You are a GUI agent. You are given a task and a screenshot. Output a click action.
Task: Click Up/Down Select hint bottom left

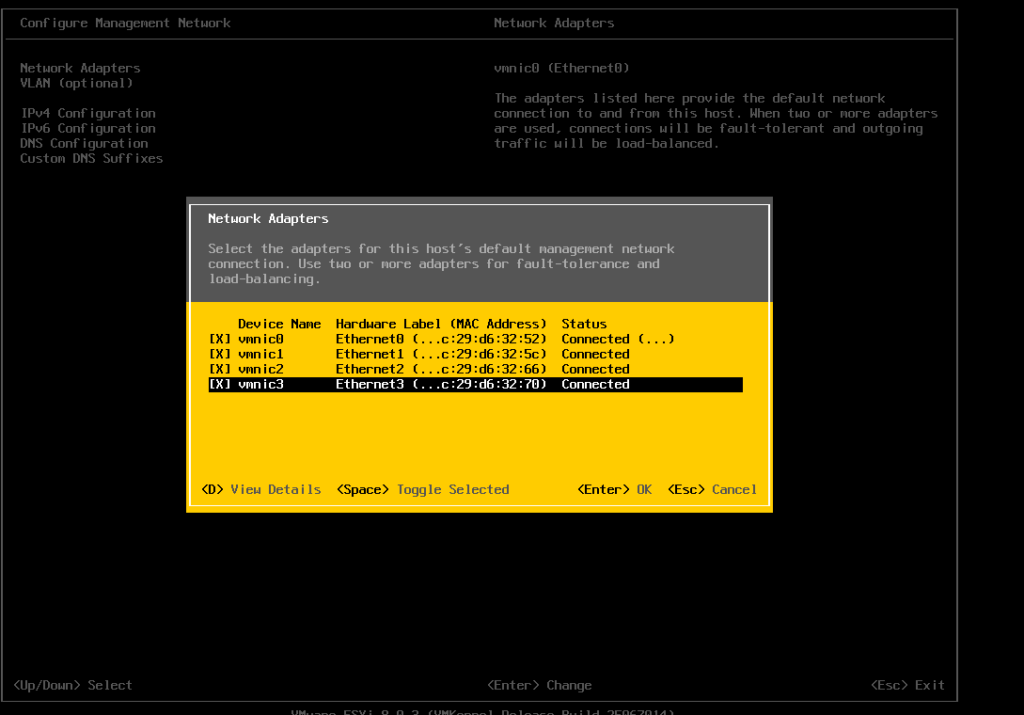pos(72,685)
